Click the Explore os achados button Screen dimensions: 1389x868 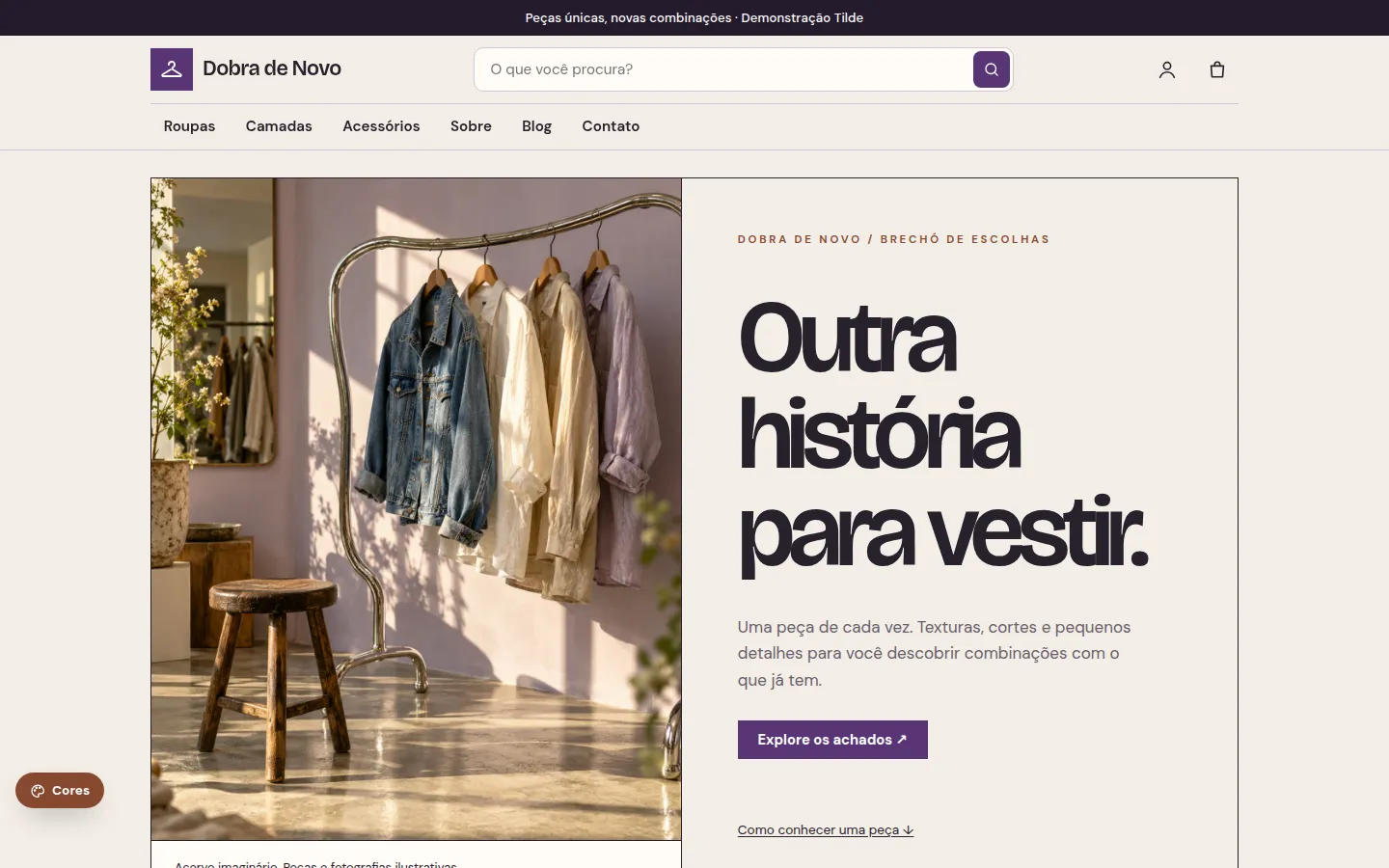[832, 740]
